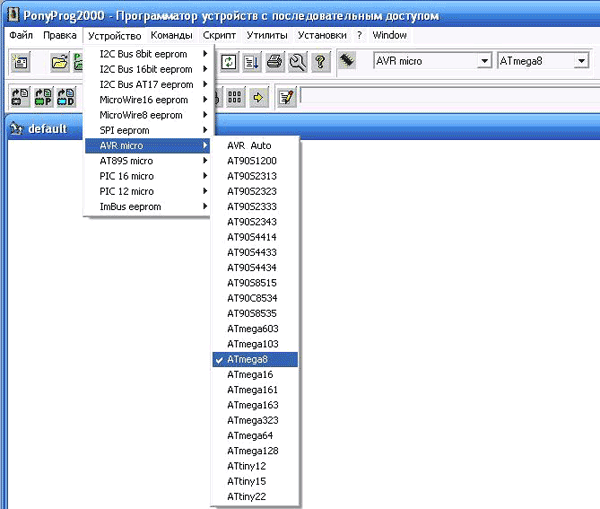Choose AT90S8535 from the device list
Viewport: 600px width, 509px height.
255,313
